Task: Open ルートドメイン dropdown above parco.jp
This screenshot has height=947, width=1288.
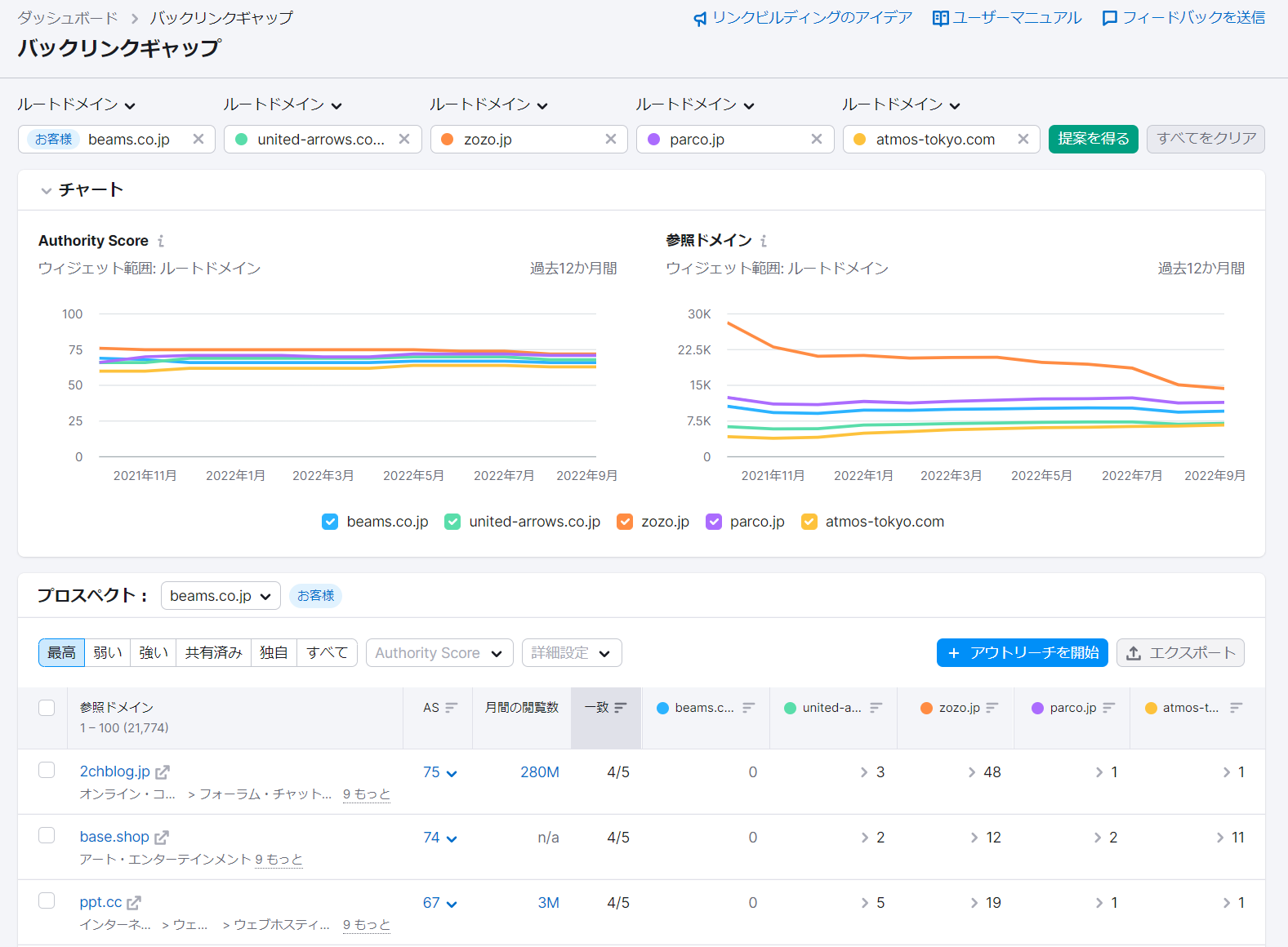Action: click(695, 104)
